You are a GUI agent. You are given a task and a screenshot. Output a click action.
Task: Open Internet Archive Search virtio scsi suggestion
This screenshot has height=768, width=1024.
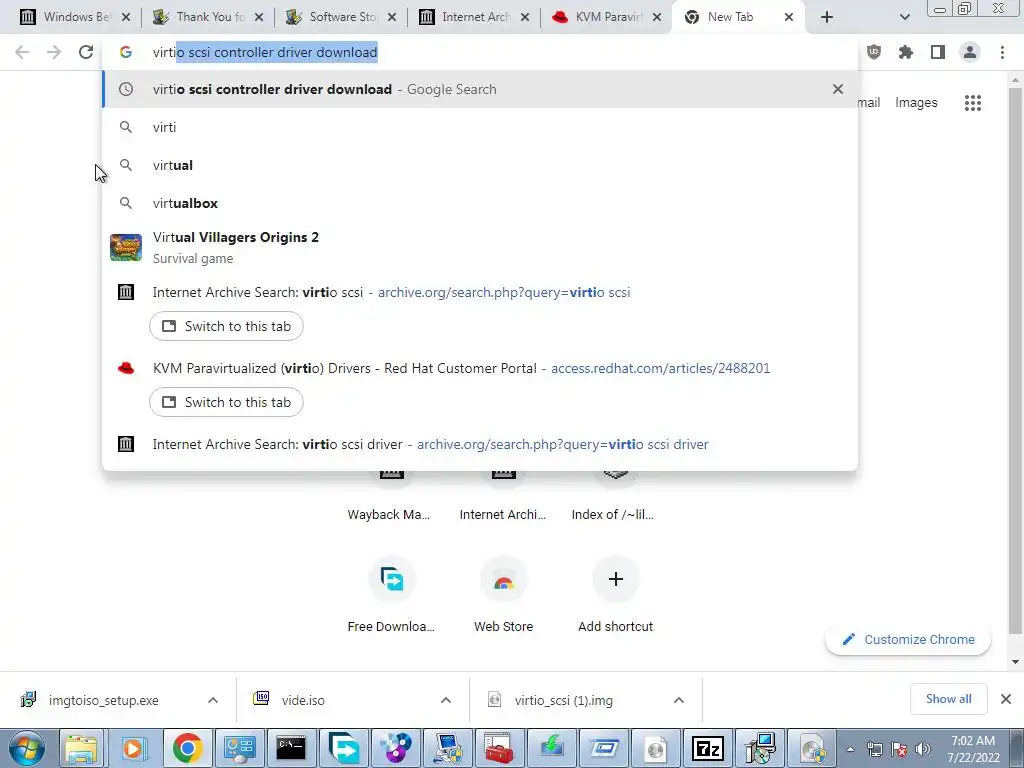pos(480,292)
